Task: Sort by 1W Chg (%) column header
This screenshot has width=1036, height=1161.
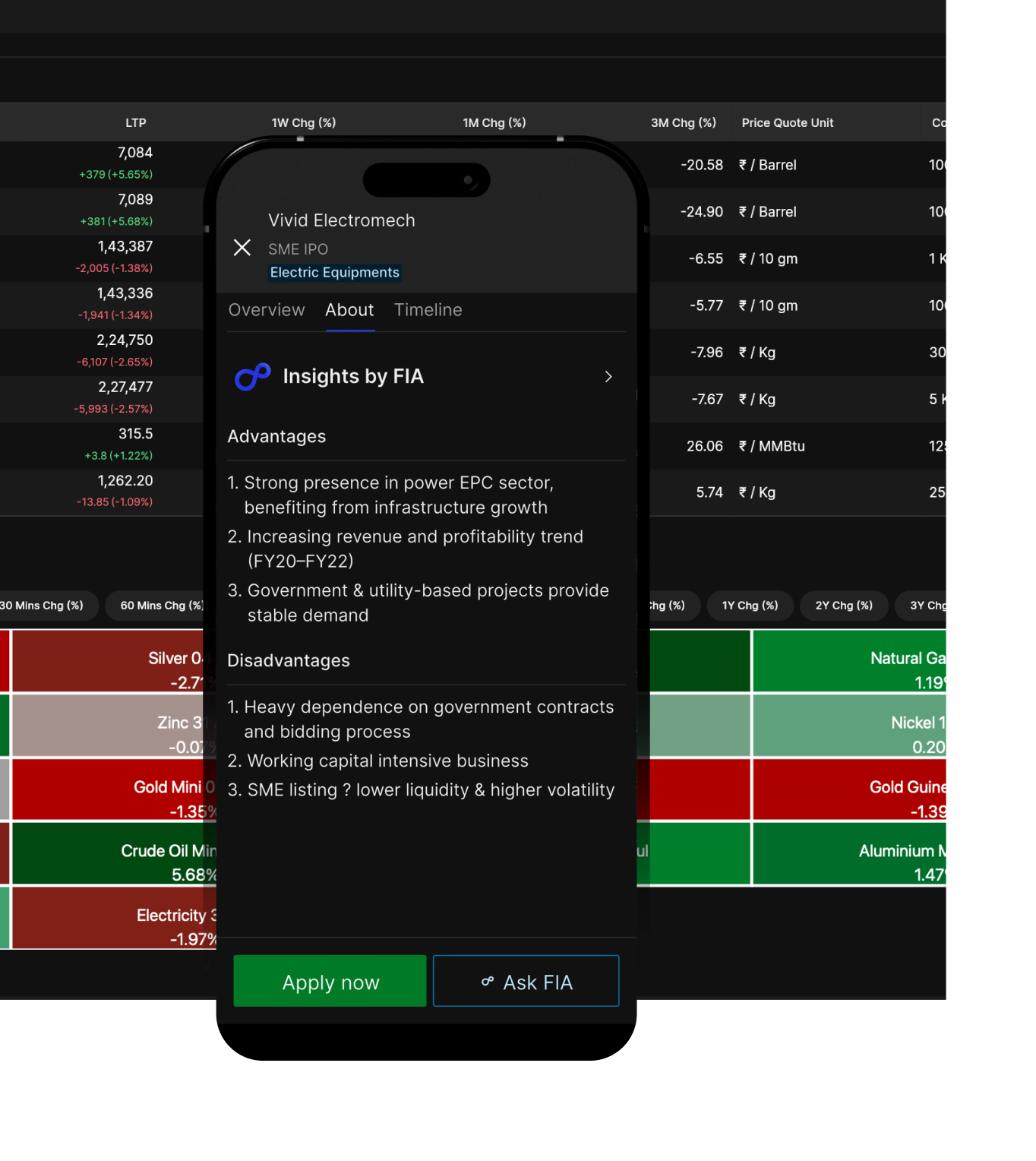Action: coord(304,123)
